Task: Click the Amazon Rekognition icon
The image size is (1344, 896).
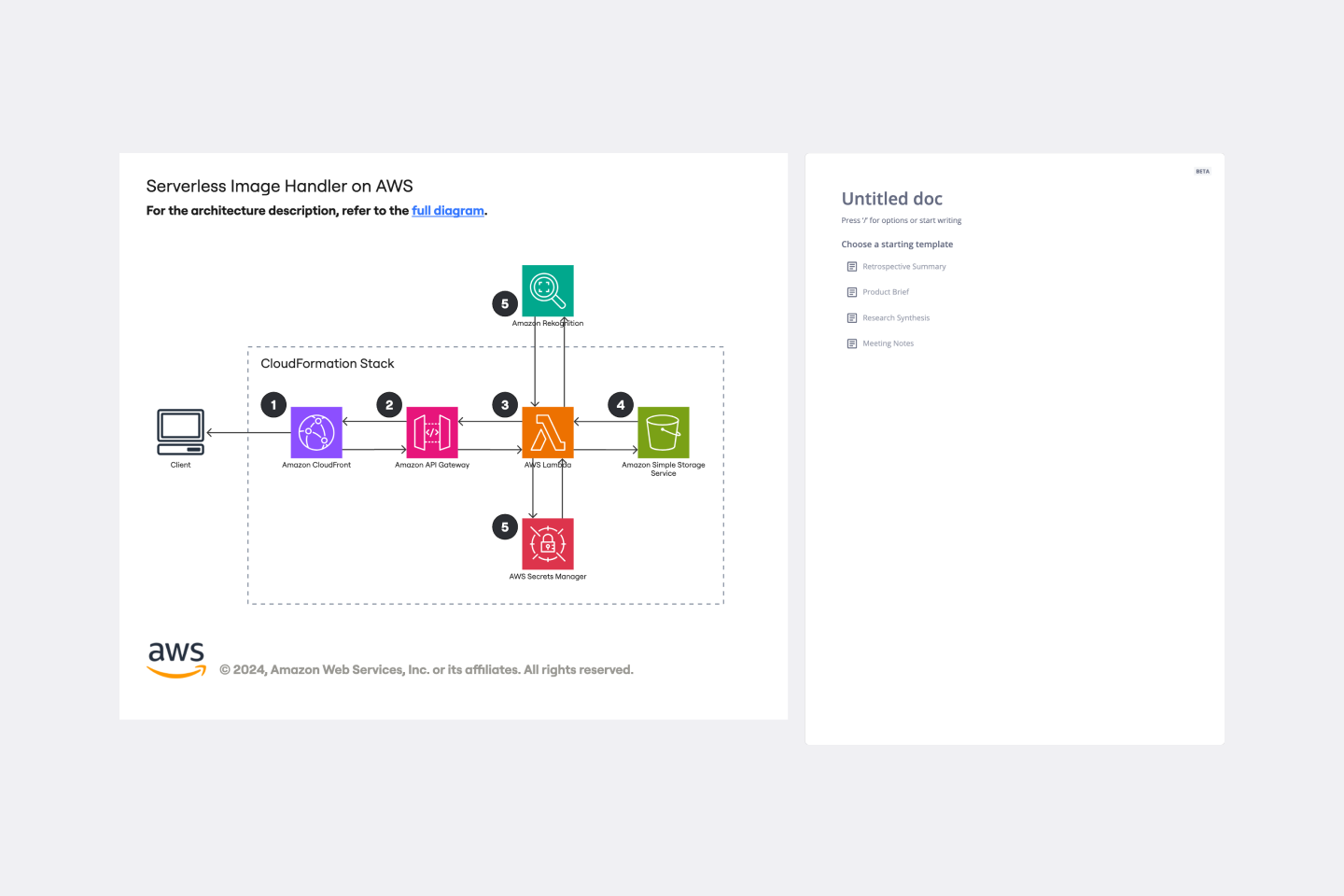Action: [x=548, y=290]
